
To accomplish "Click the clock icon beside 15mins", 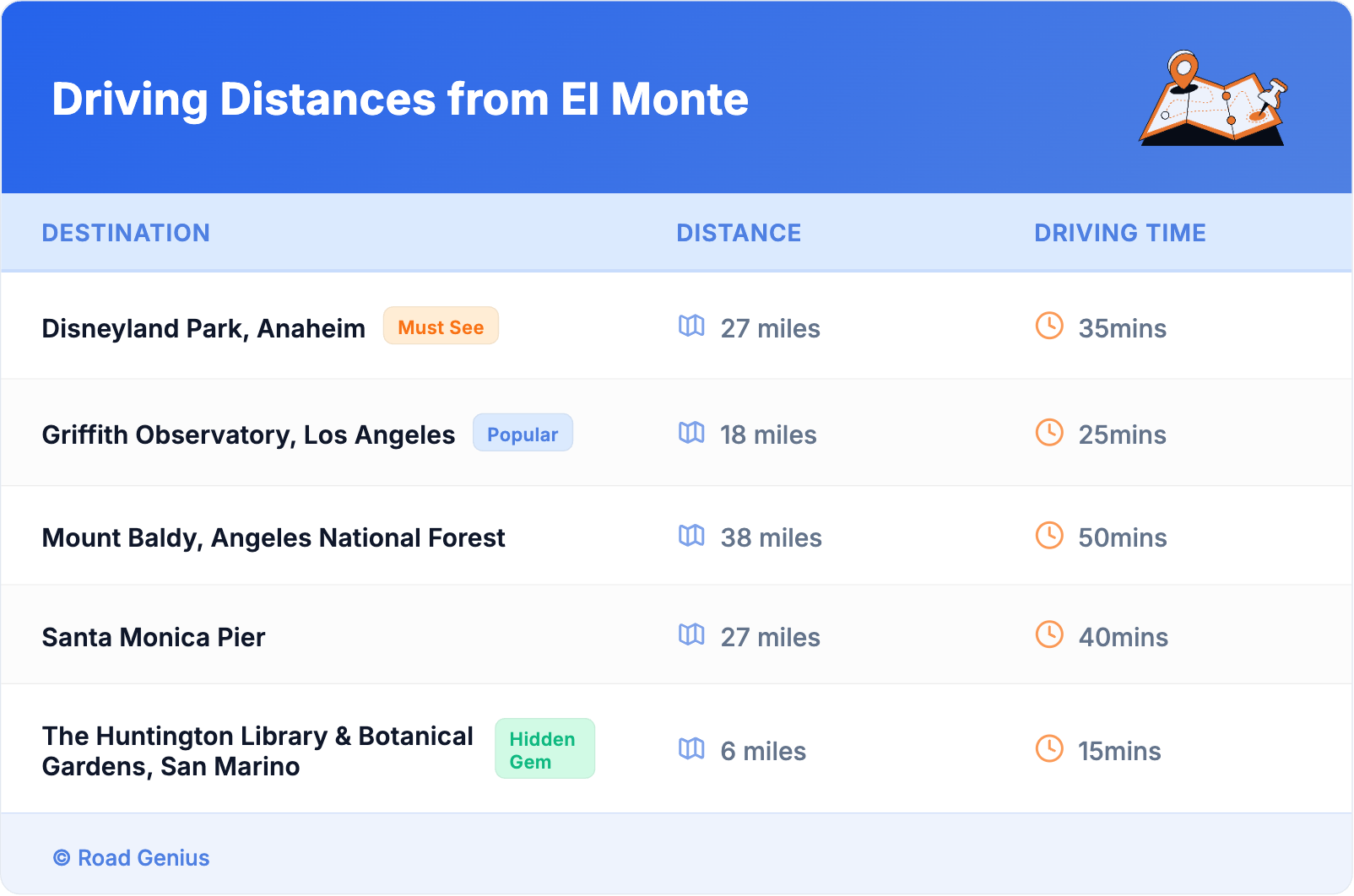I will pos(1049,749).
